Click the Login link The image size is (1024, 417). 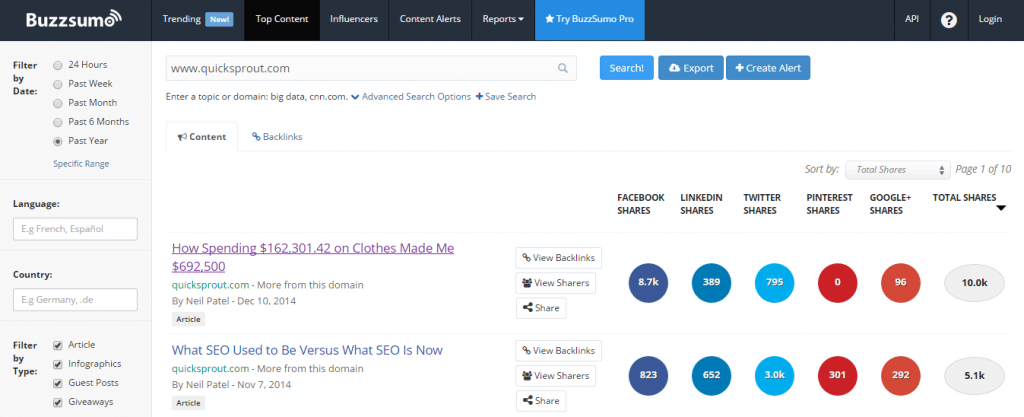point(990,20)
